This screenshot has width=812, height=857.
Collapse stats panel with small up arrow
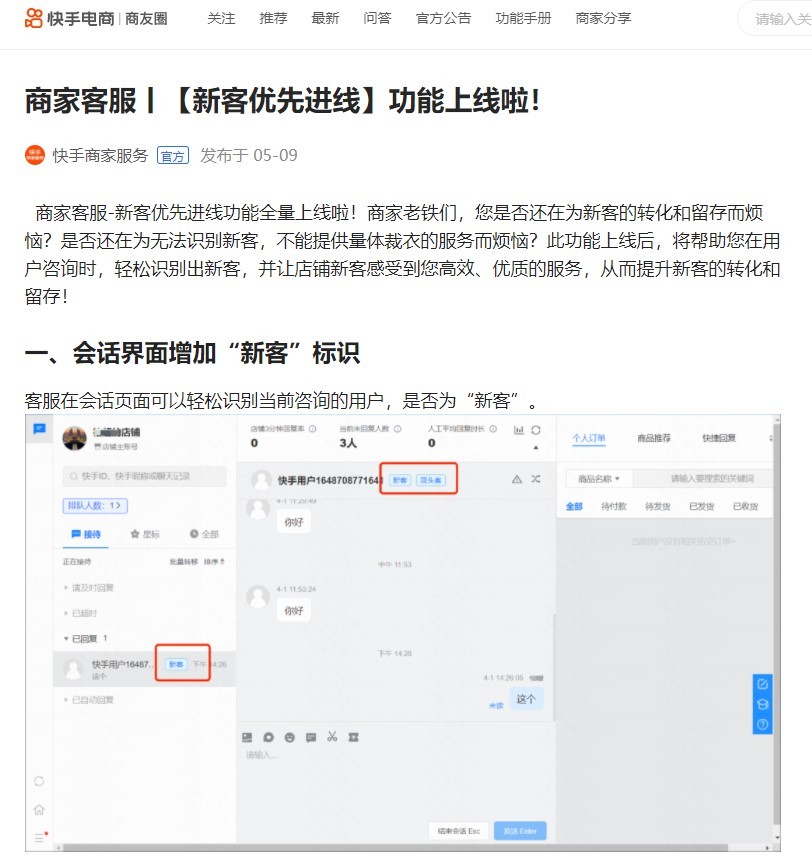click(x=536, y=447)
